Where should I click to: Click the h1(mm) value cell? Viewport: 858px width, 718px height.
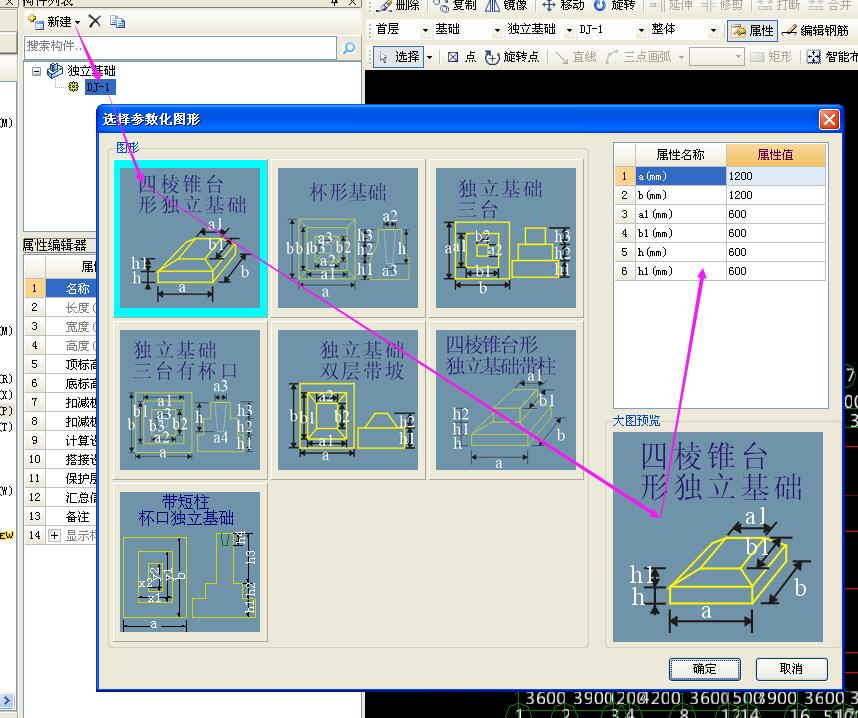[x=775, y=271]
